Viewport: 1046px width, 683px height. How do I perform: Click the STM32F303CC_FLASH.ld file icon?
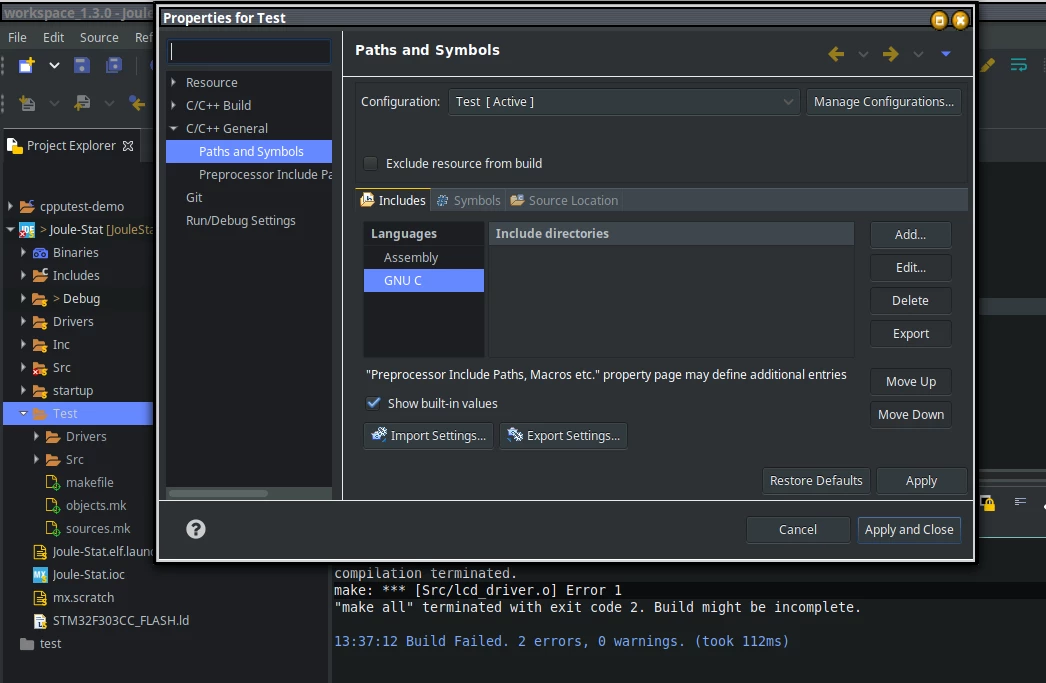(40, 621)
